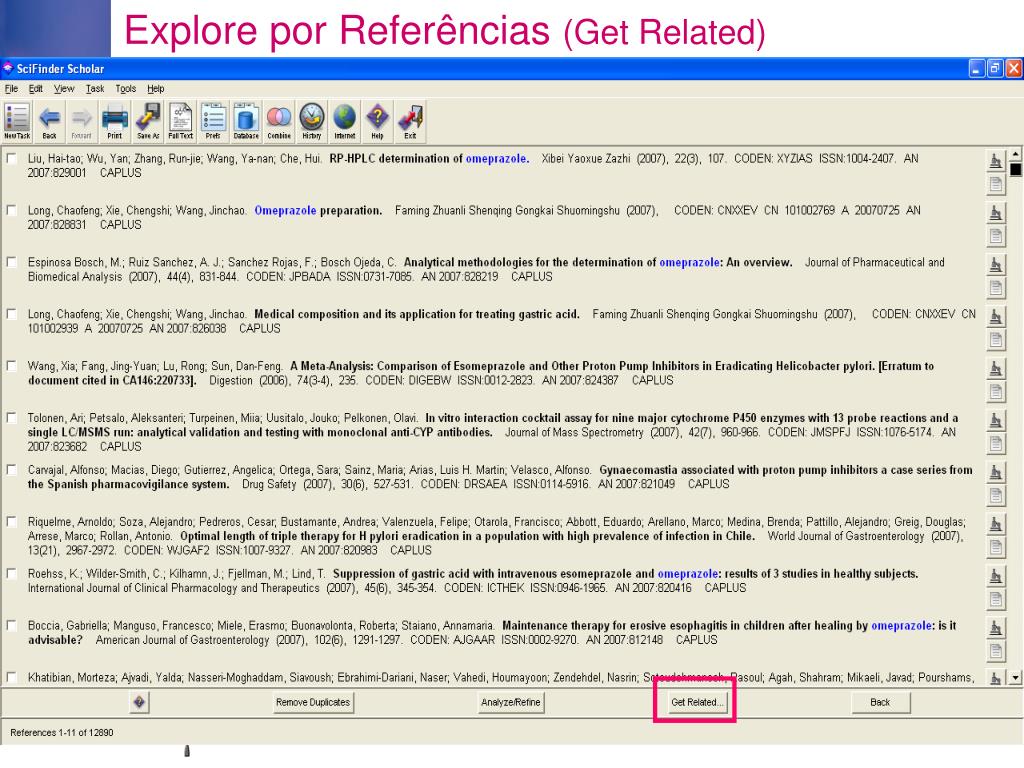
Task: Launch the Internet globe icon
Action: tap(345, 121)
